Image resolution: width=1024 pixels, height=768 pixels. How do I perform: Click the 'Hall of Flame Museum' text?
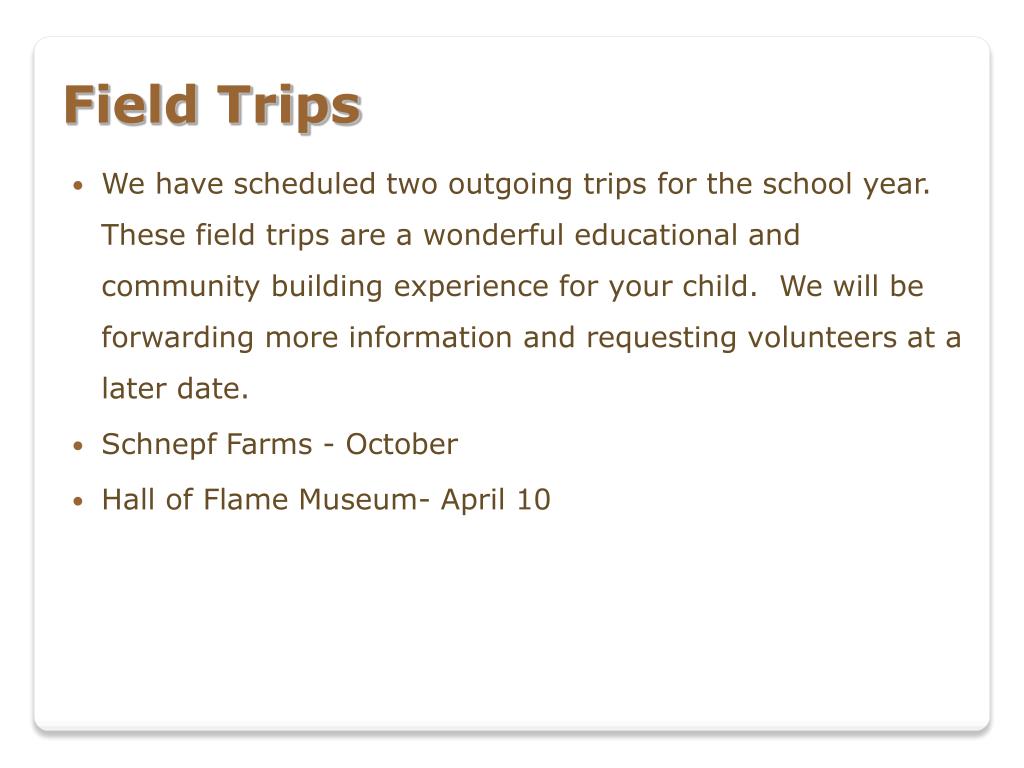click(x=260, y=500)
